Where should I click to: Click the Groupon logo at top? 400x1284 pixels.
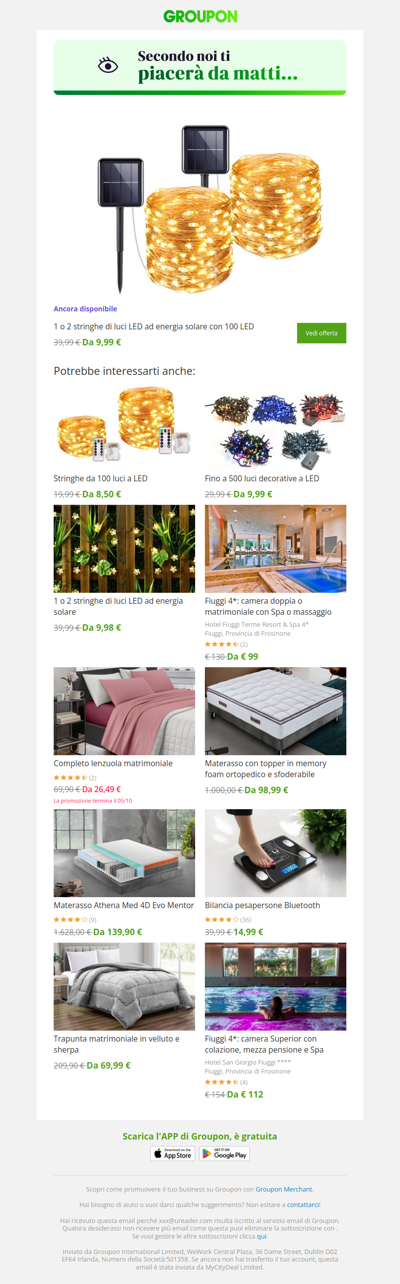tap(200, 16)
